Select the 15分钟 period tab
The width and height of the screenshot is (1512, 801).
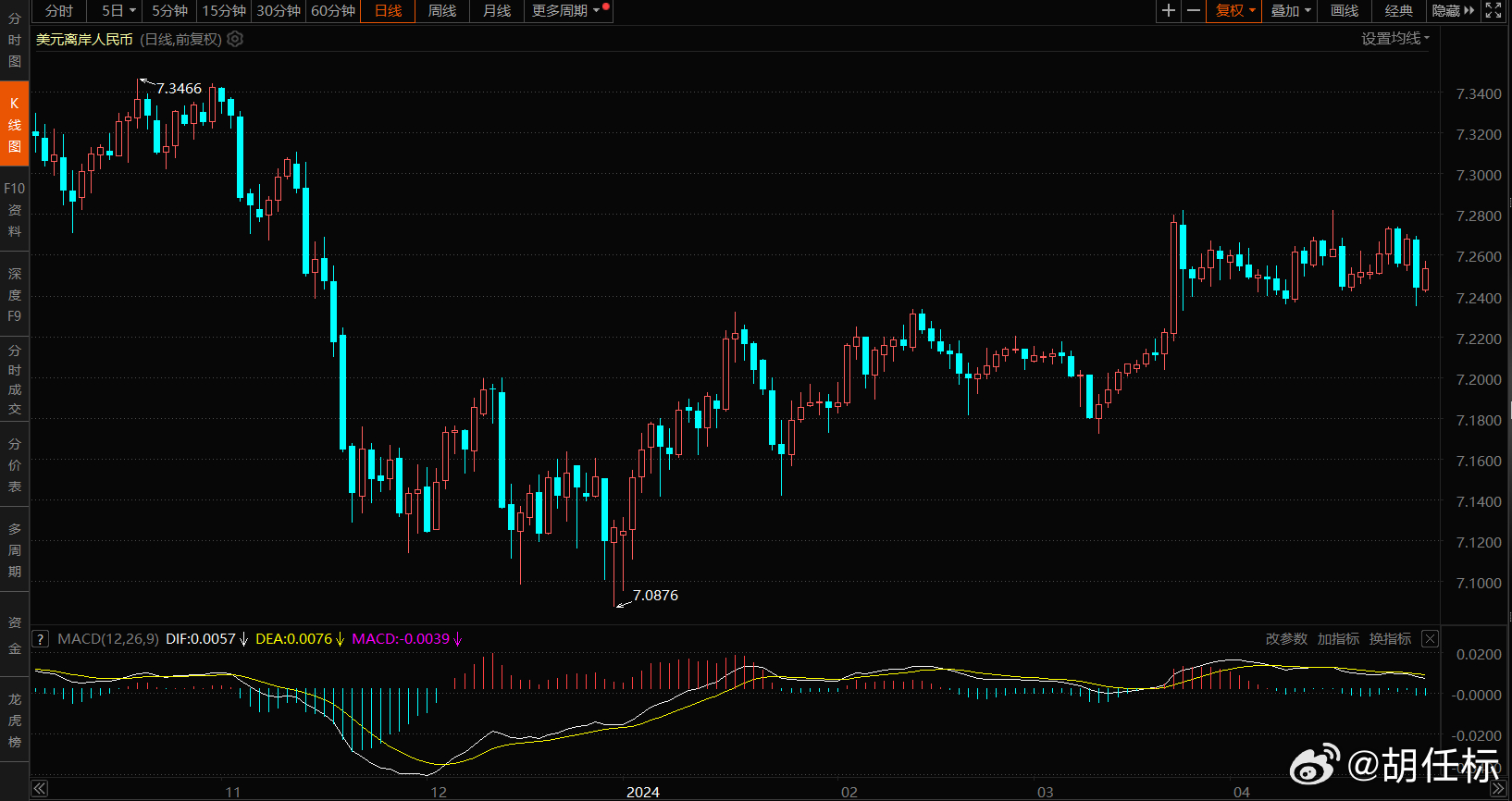point(224,10)
